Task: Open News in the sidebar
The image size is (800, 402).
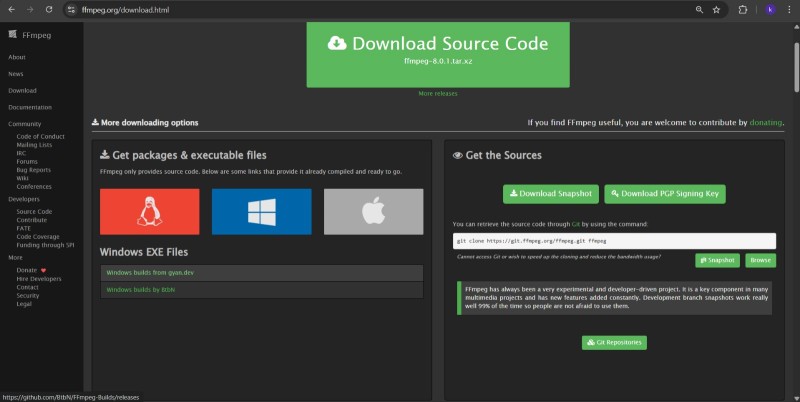Action: coord(16,74)
